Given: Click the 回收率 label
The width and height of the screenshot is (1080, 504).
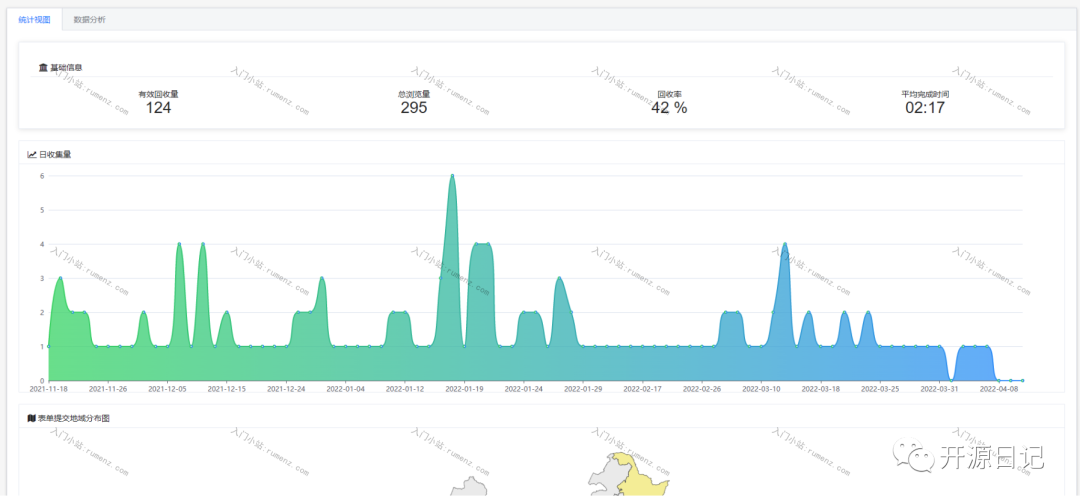Looking at the screenshot, I should click(x=669, y=94).
